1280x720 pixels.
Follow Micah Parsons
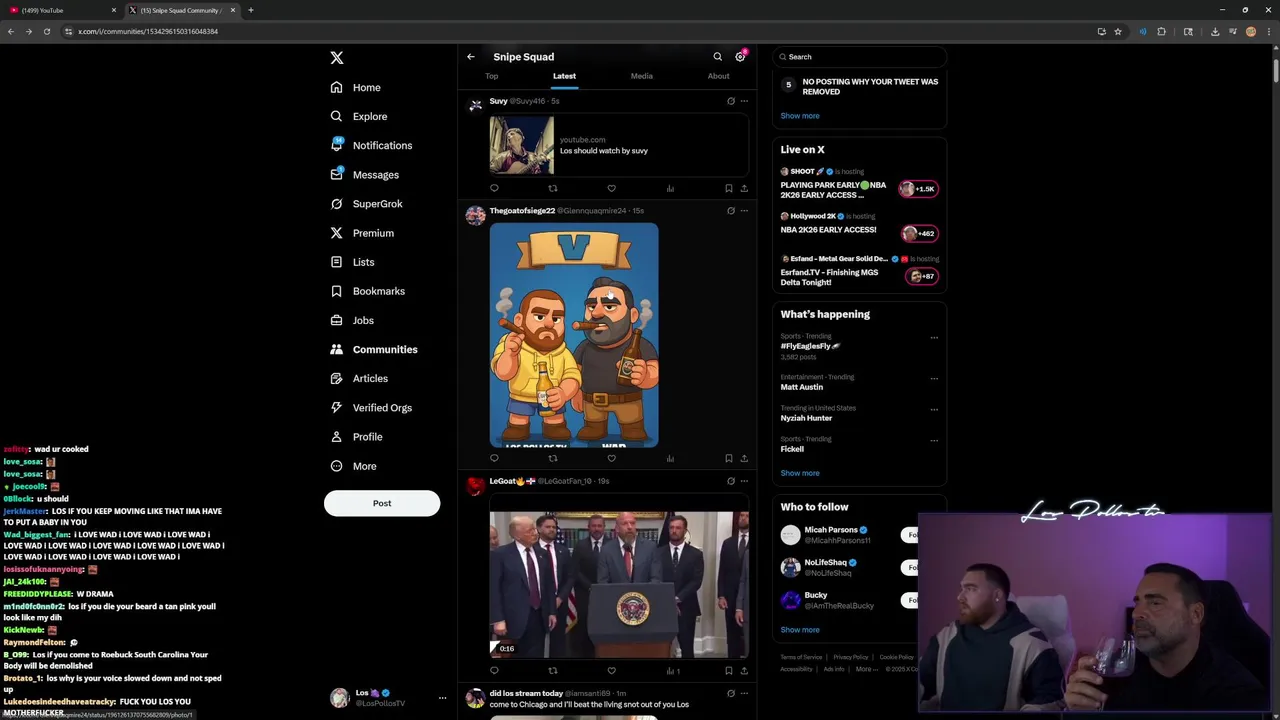click(x=909, y=535)
